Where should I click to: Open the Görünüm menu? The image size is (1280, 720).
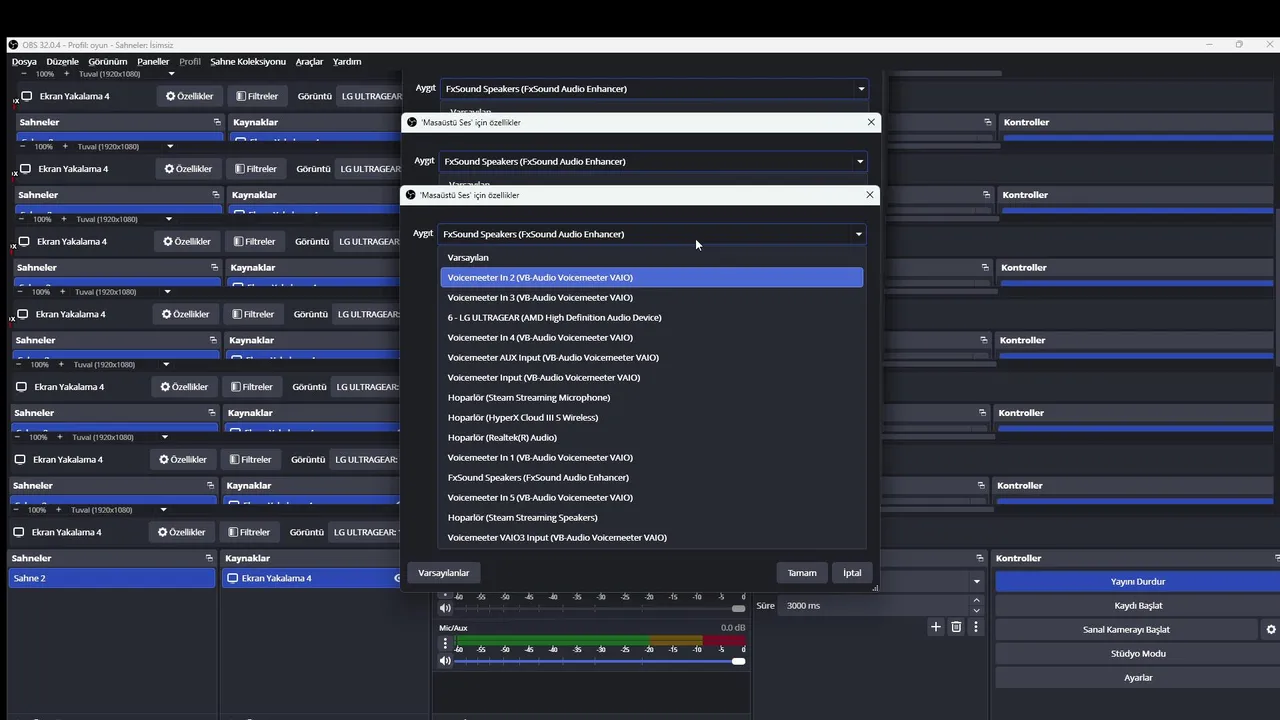(x=108, y=61)
